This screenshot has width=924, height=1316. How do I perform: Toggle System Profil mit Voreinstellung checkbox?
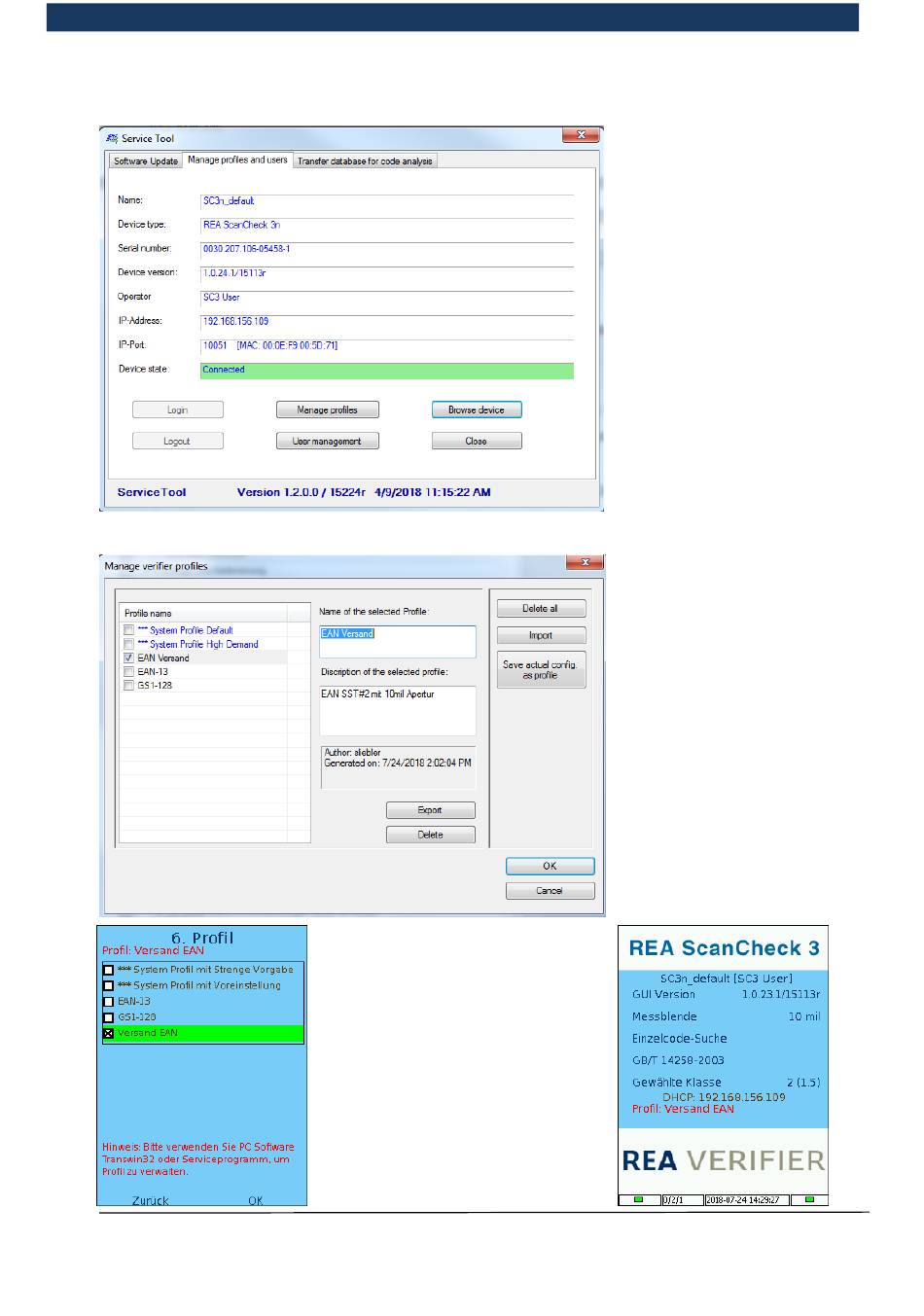(x=108, y=986)
